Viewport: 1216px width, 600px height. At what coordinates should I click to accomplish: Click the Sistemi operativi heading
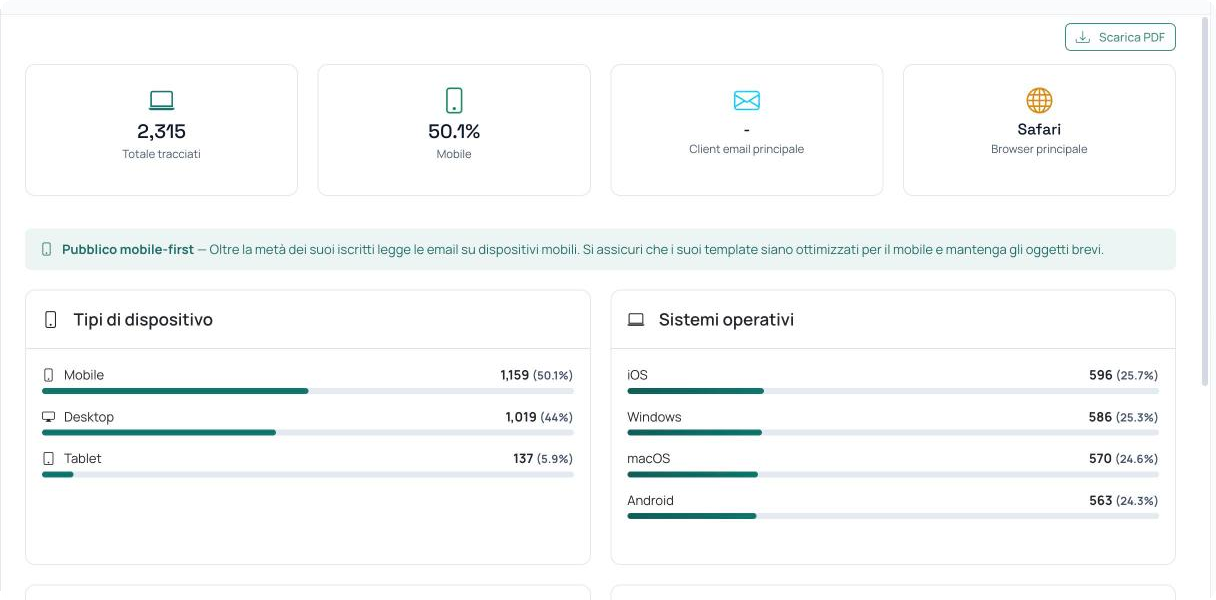pyautogui.click(x=726, y=320)
